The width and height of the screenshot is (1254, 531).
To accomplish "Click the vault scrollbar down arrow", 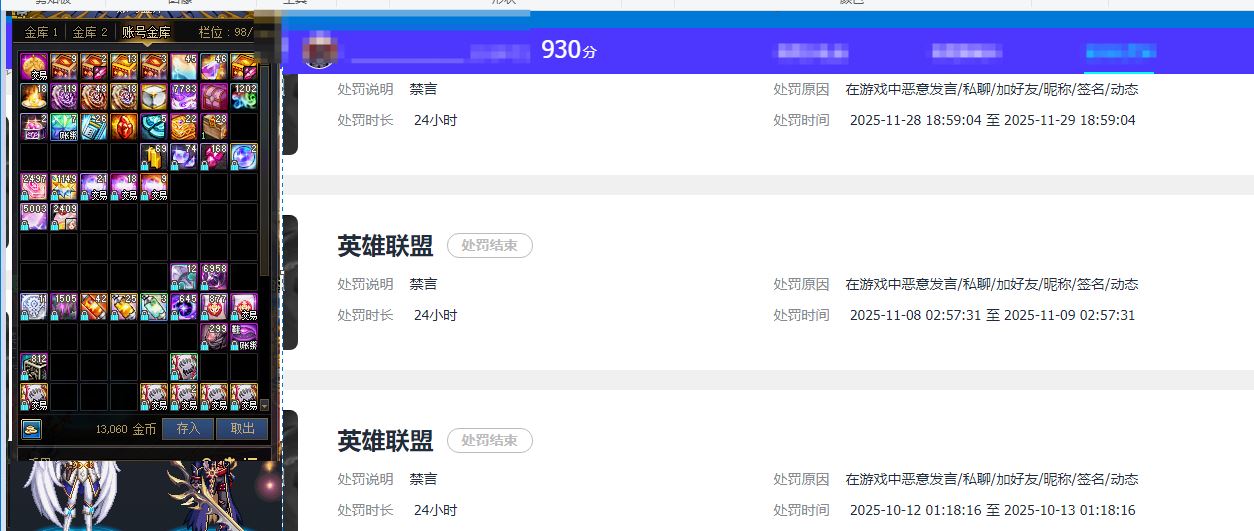I will 264,405.
